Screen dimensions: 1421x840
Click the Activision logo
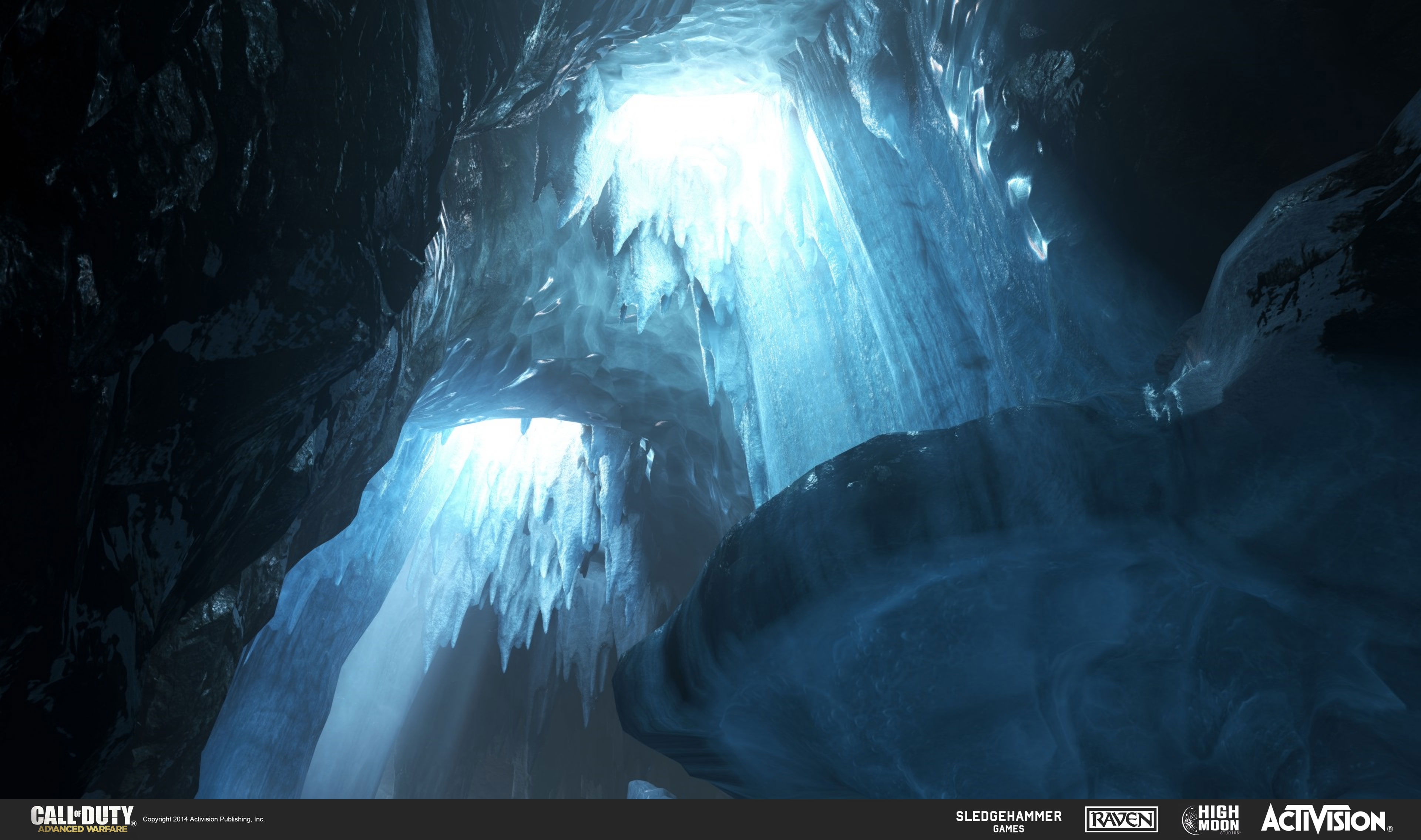click(x=1327, y=819)
